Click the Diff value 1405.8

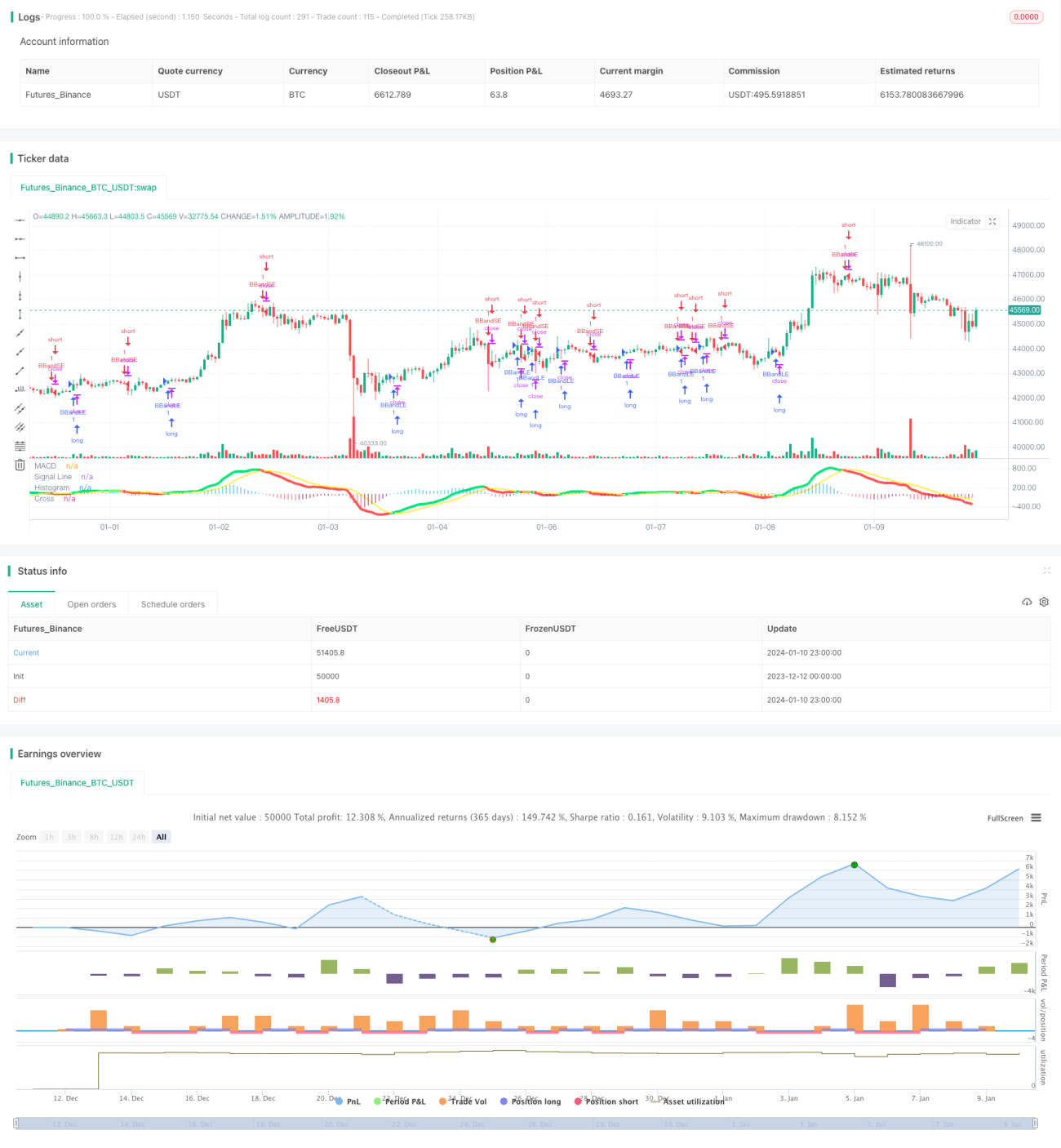pyautogui.click(x=328, y=700)
